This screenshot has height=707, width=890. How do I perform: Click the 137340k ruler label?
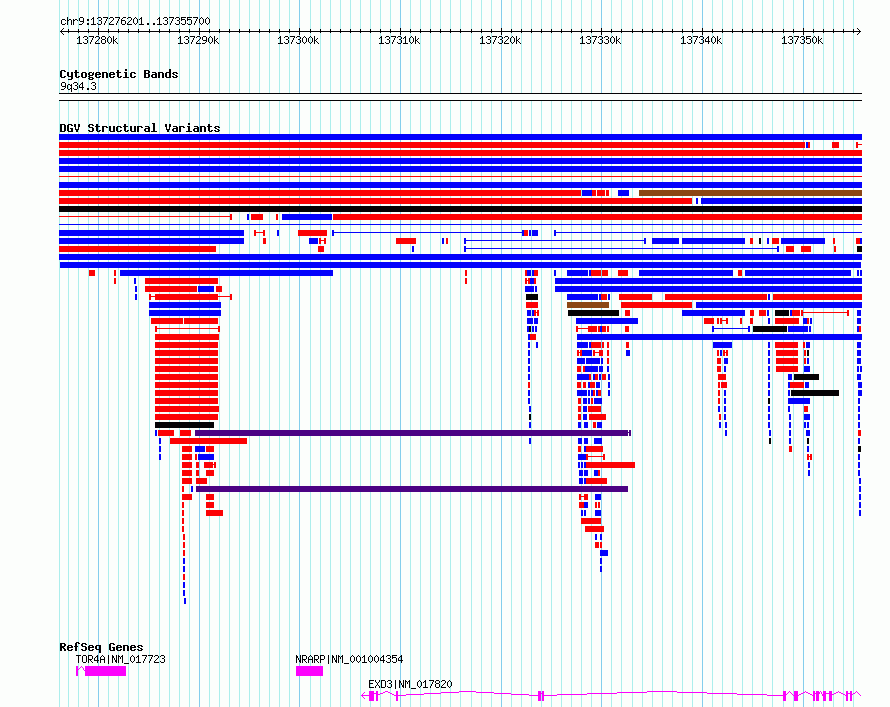701,40
